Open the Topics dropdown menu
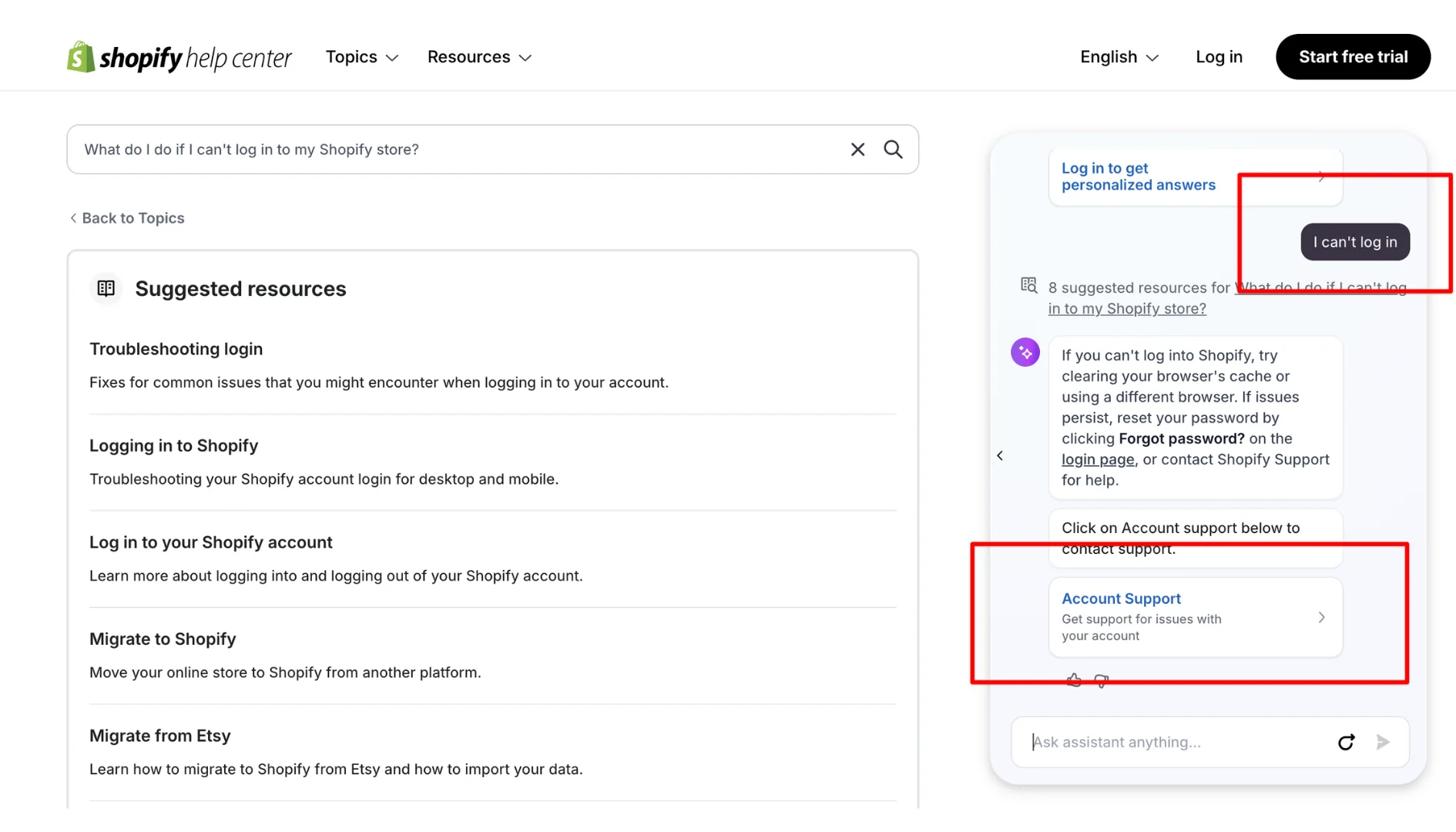Screen dimensions: 1456x832 (x=361, y=57)
